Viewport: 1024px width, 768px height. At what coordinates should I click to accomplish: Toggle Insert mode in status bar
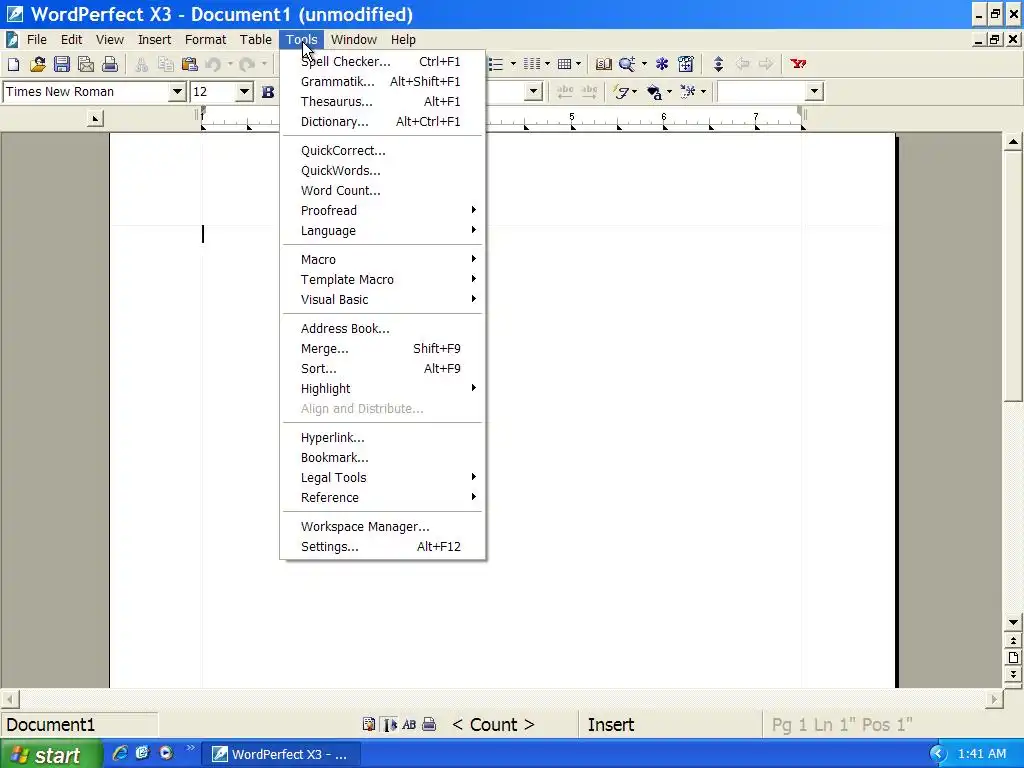[611, 725]
